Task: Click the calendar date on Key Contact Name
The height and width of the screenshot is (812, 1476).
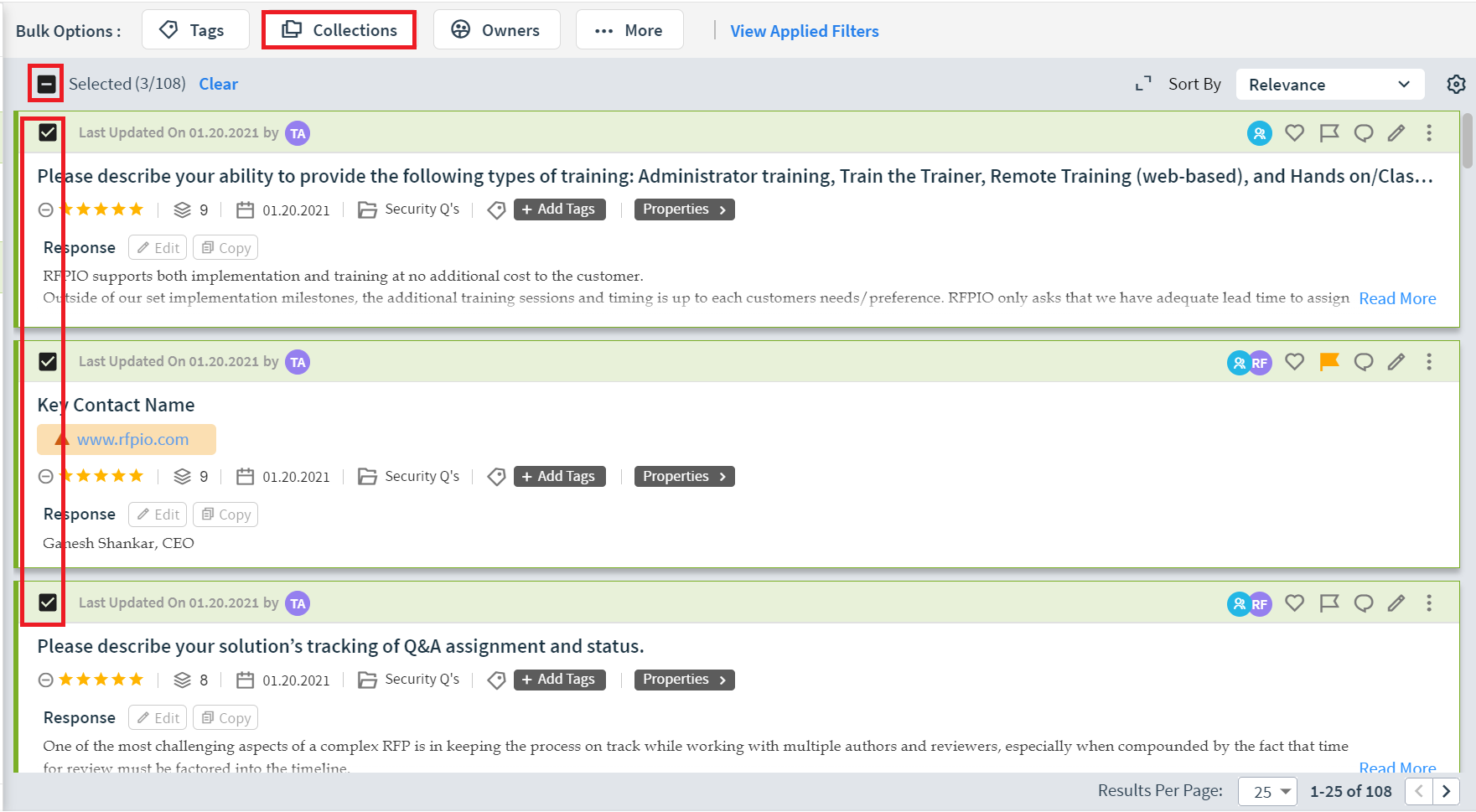Action: [x=283, y=477]
